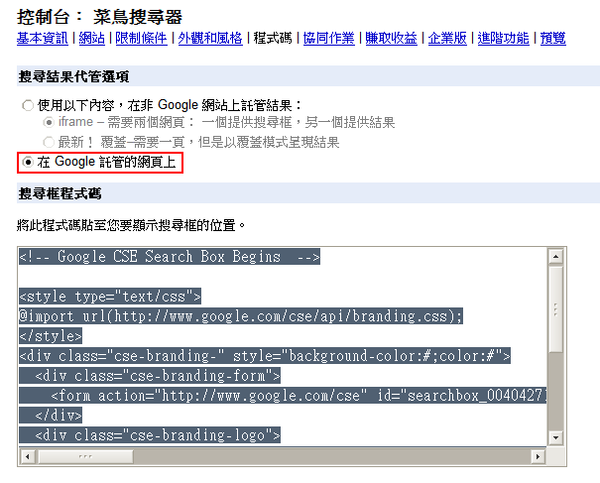Select radio for hosting on non-Google site
Image resolution: width=600 pixels, height=483 pixels.
[28, 105]
